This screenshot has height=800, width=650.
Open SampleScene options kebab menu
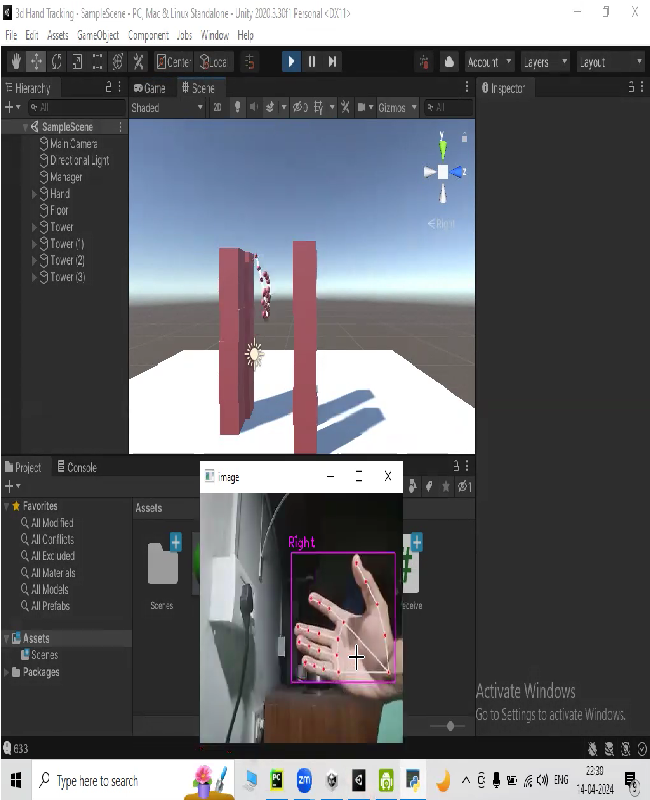[120, 127]
